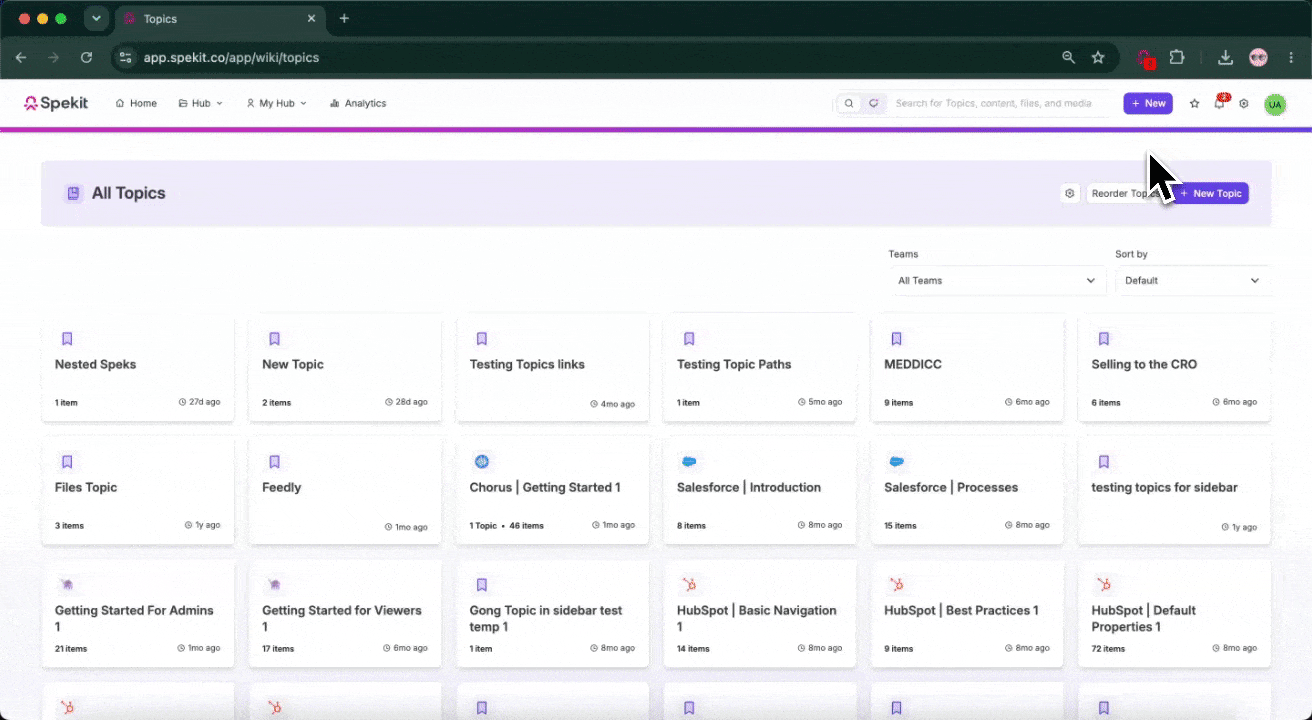Open the Feedly topic card
The width and height of the screenshot is (1312, 720).
[345, 490]
